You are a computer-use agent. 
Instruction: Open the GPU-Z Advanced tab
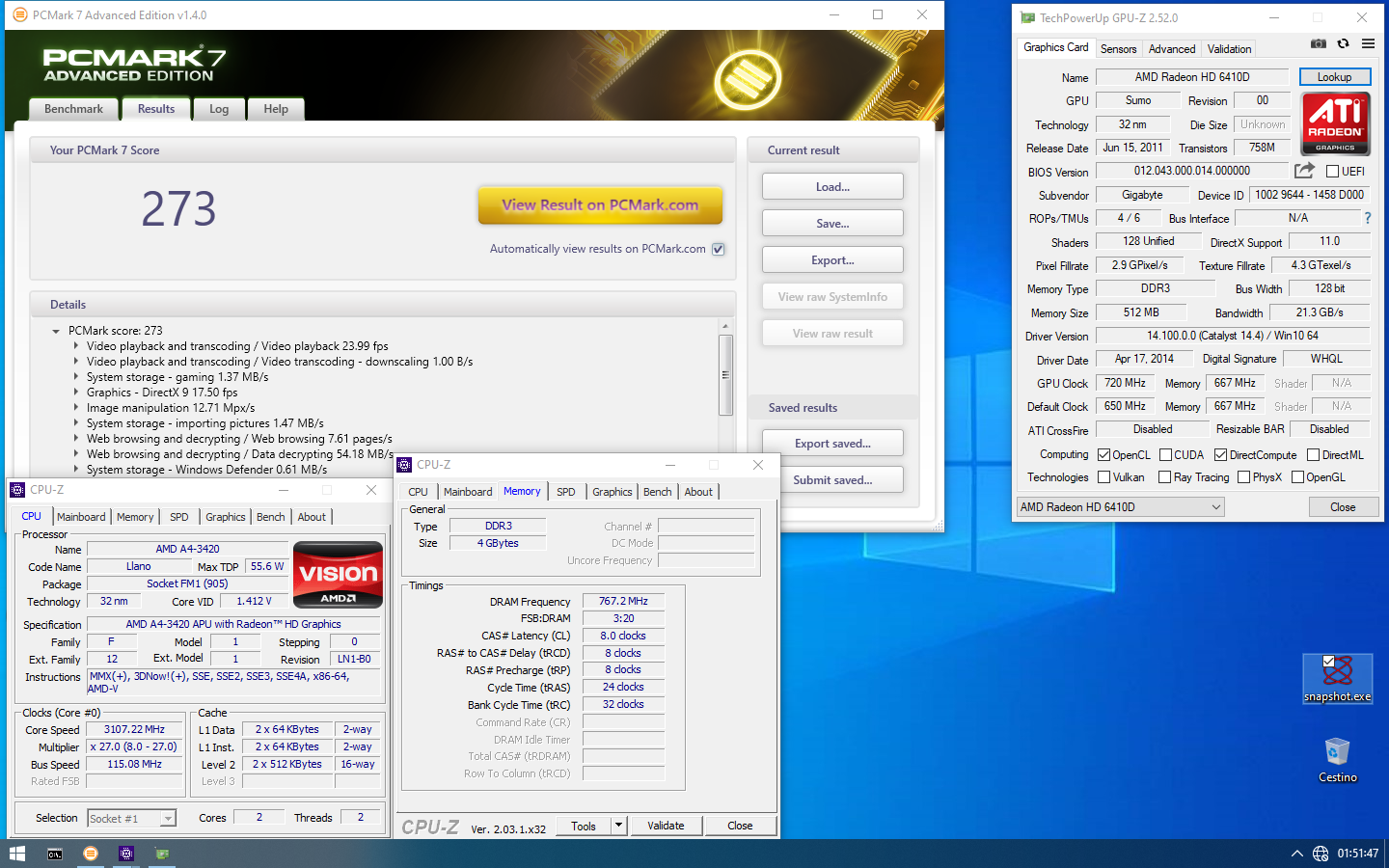coord(1172,48)
